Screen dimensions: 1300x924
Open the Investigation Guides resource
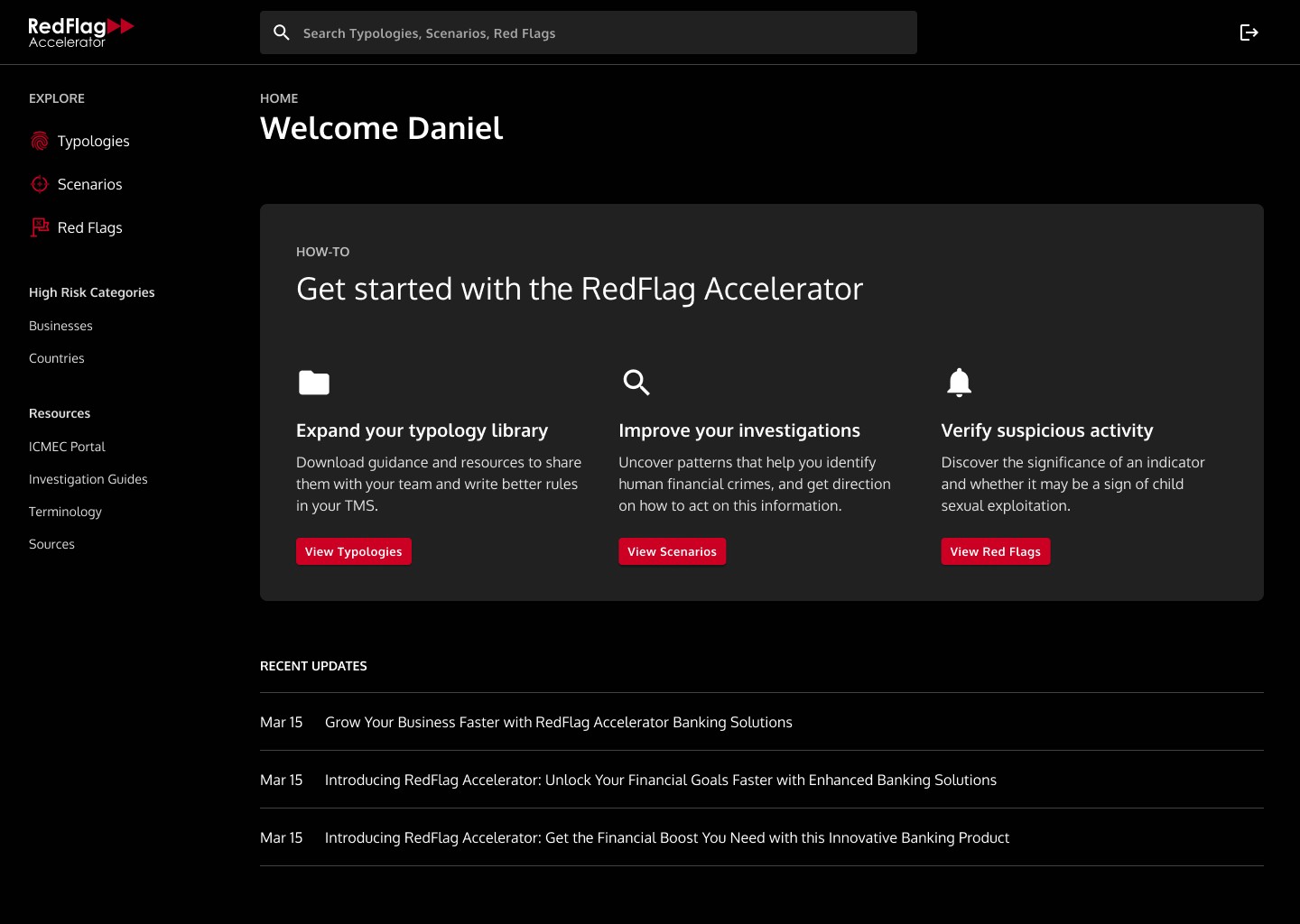click(88, 479)
